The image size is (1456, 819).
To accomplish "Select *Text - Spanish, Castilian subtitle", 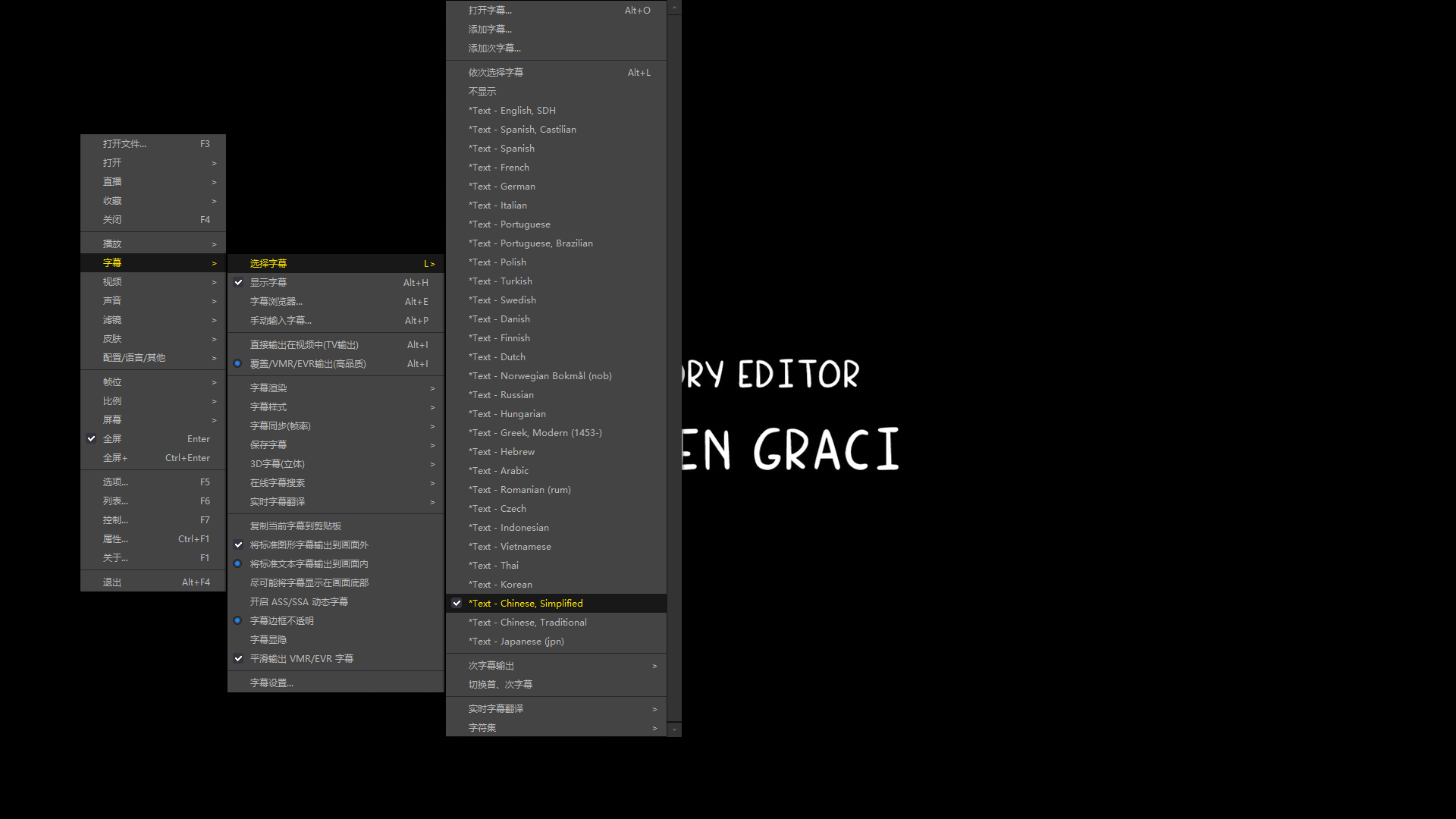I will point(556,130).
